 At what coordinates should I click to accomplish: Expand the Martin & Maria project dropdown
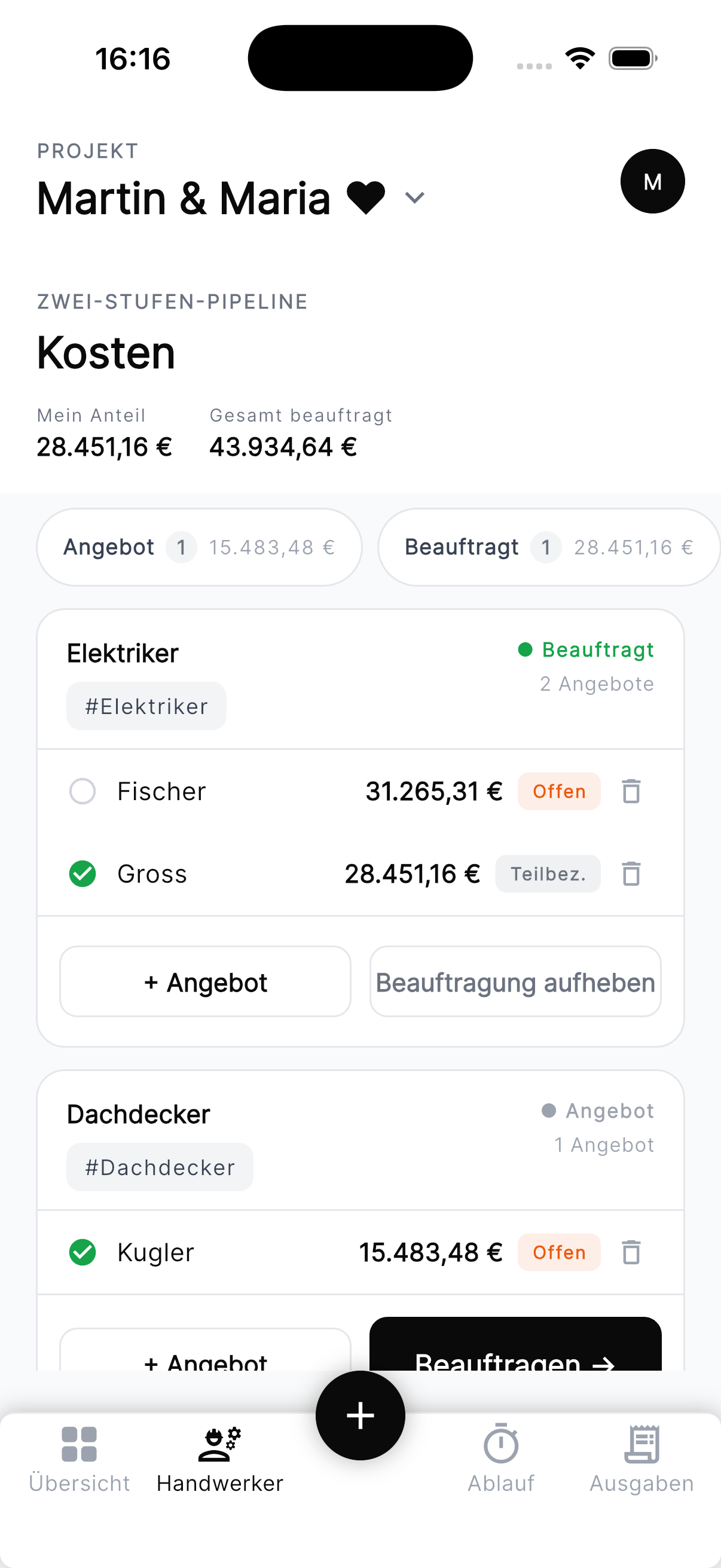point(414,198)
